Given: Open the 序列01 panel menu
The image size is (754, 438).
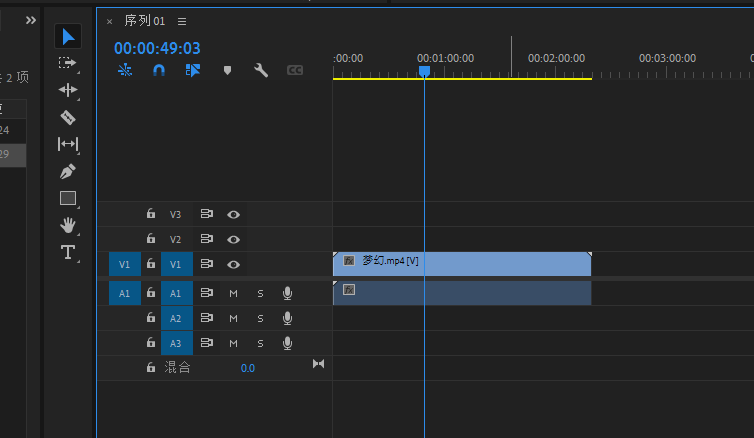Looking at the screenshot, I should coord(181,21).
